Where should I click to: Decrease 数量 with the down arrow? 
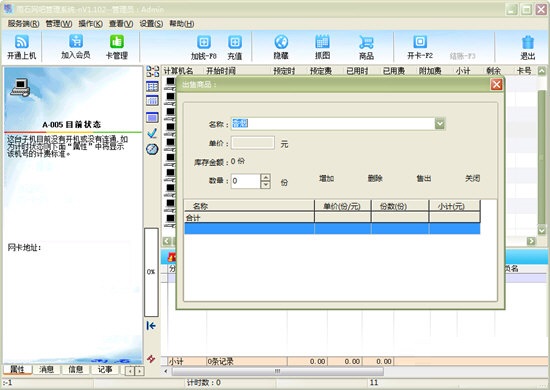click(266, 185)
